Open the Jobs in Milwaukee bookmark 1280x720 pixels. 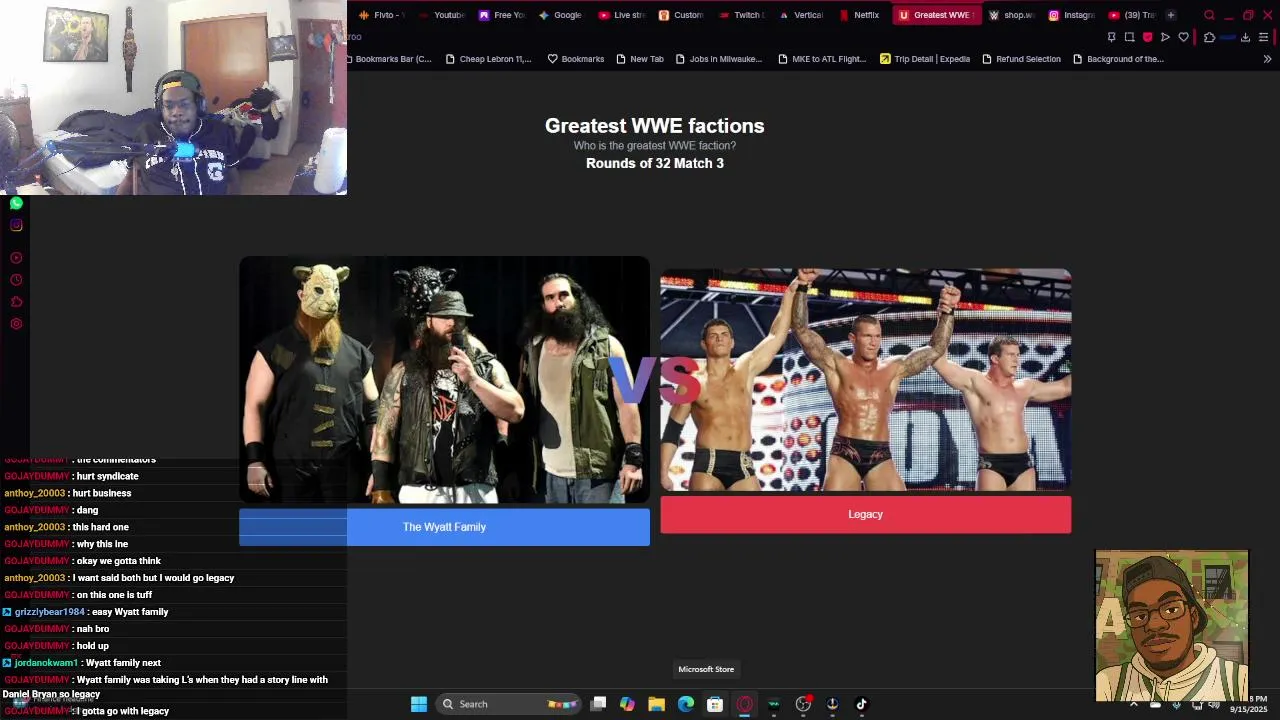coord(719,59)
